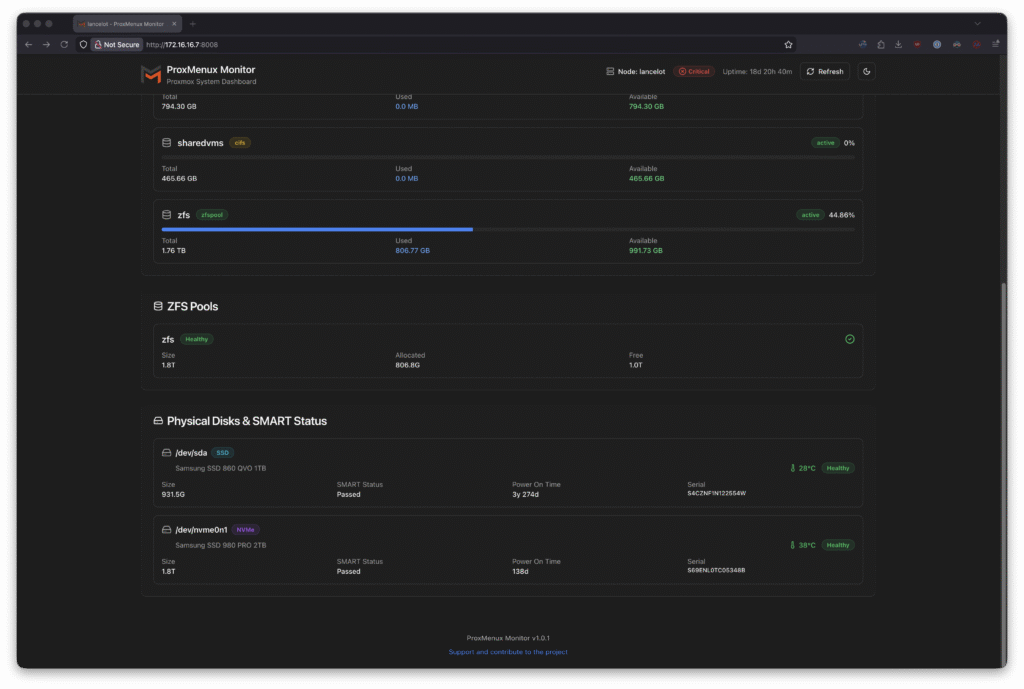Open the browser hamburger menu
Image resolution: width=1024 pixels, height=689 pixels.
coord(995,44)
